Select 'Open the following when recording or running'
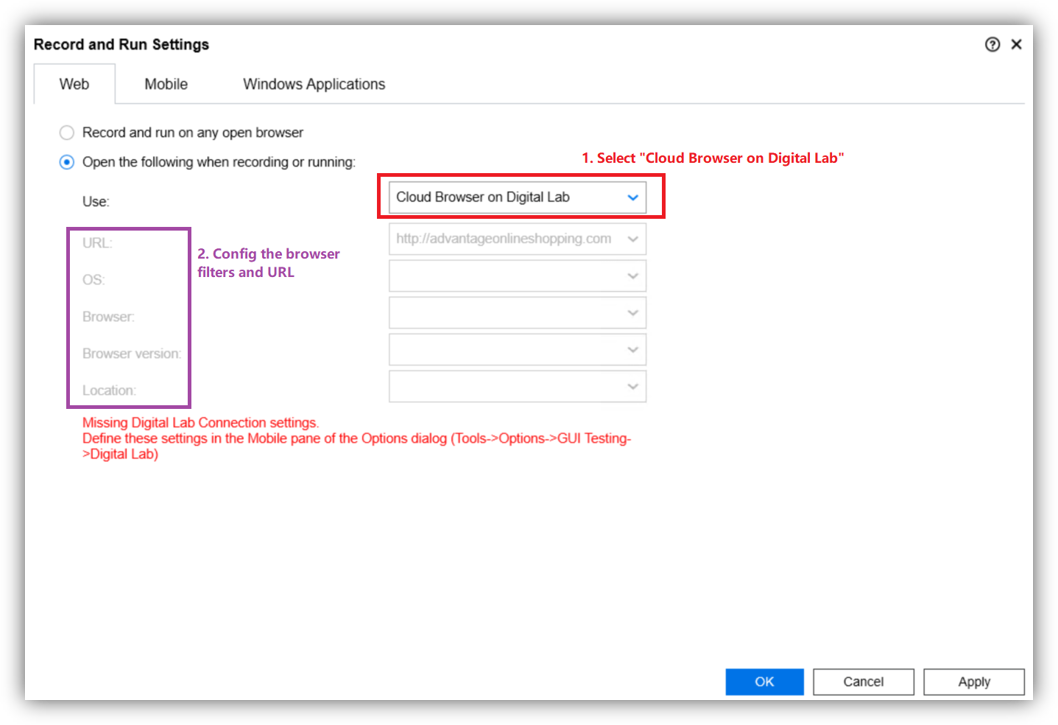This screenshot has width=1058, height=725. pyautogui.click(x=67, y=161)
